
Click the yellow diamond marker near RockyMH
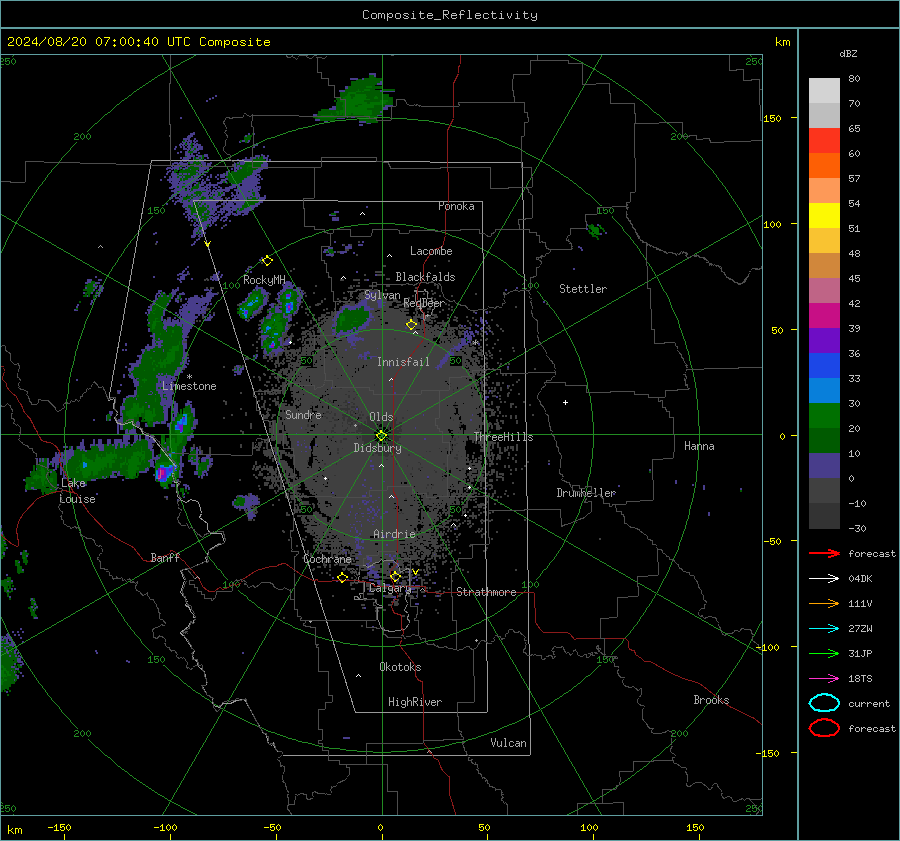267,261
